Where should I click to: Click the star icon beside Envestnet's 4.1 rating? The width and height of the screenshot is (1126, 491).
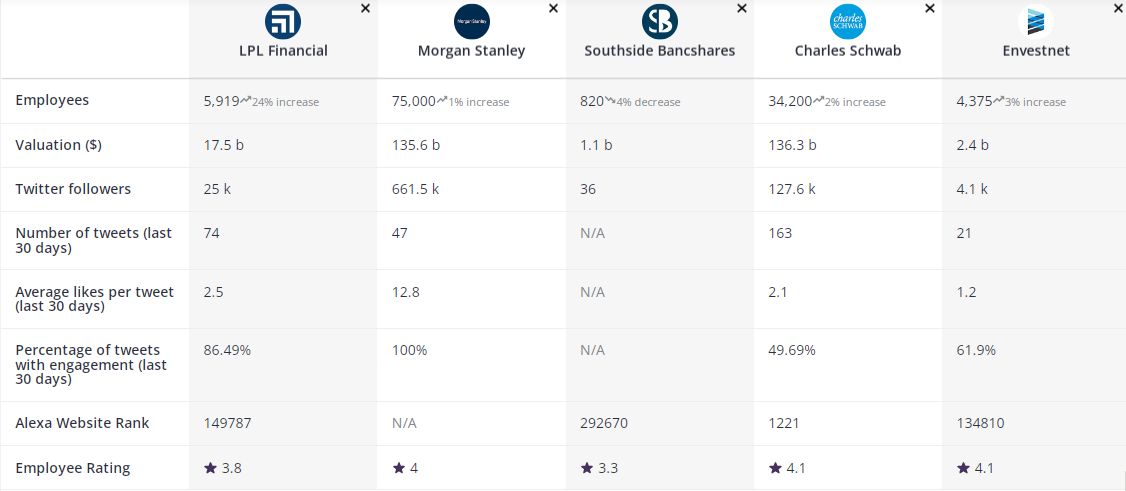click(x=964, y=468)
